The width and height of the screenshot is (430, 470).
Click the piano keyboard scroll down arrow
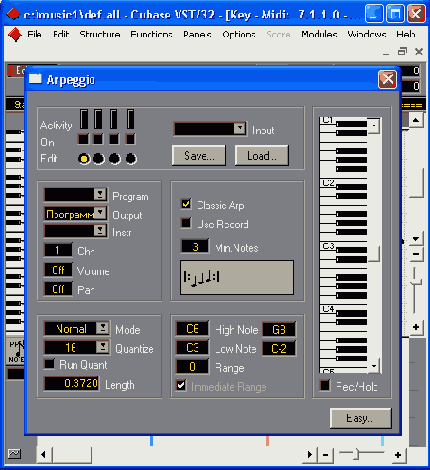point(374,366)
